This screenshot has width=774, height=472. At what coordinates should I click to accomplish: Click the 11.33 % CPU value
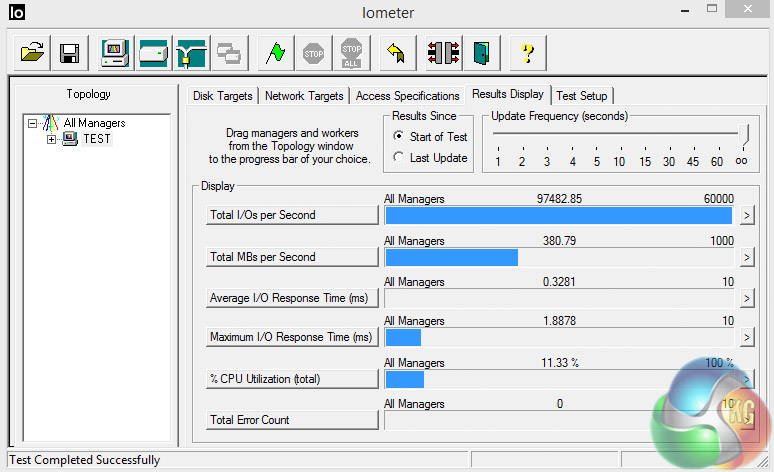pos(560,363)
